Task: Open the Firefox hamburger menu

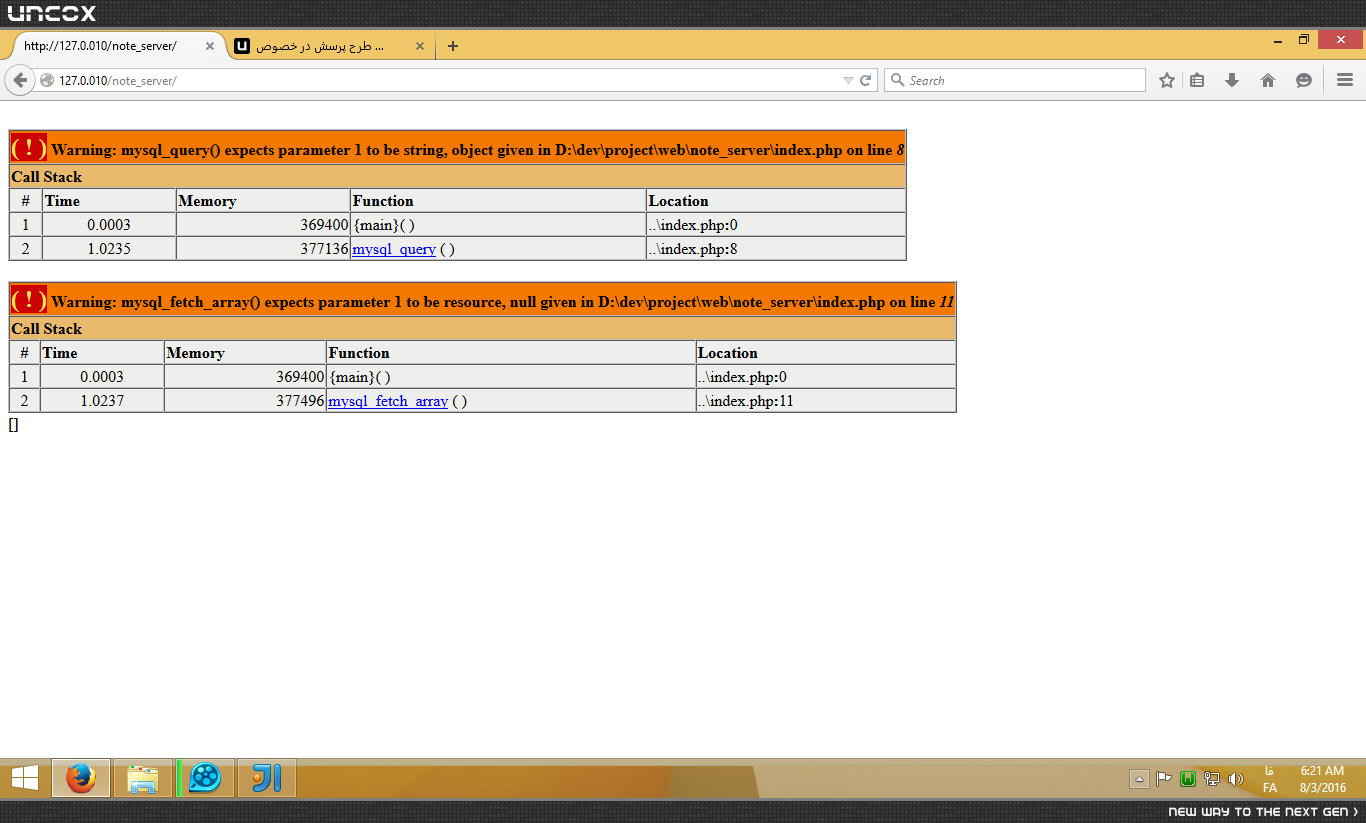Action: pos(1345,80)
